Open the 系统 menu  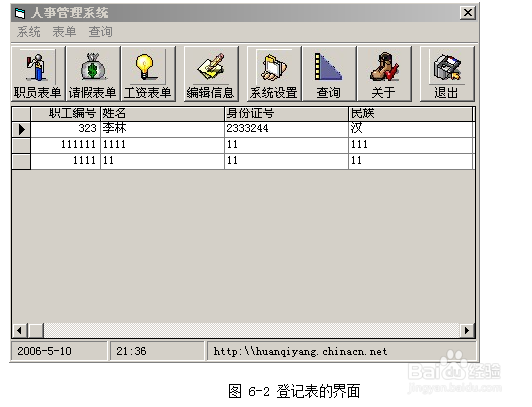(29, 32)
